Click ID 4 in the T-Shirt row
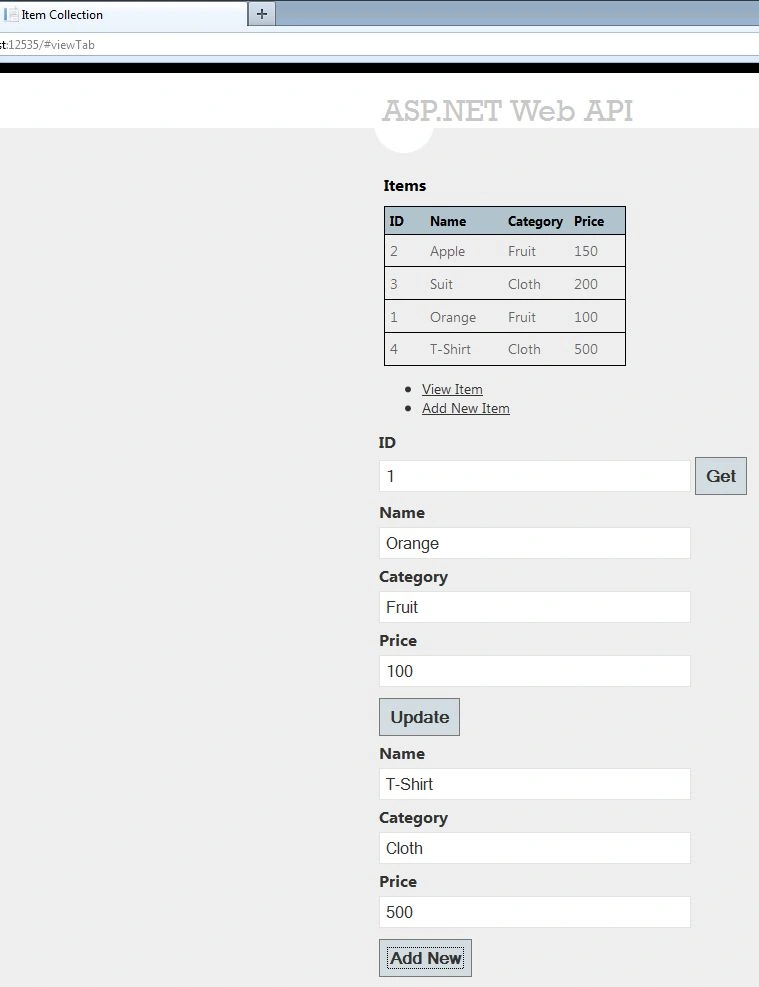Image resolution: width=759 pixels, height=987 pixels. (x=394, y=349)
